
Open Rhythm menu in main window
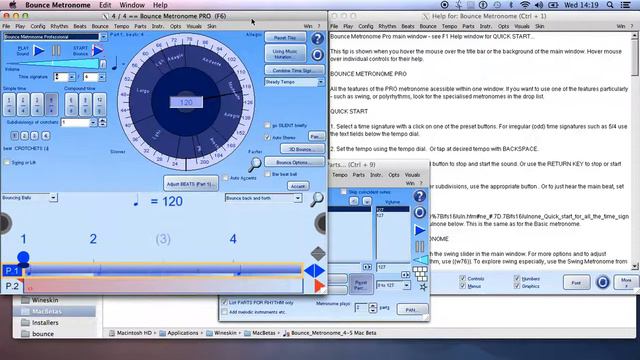[x=59, y=26]
